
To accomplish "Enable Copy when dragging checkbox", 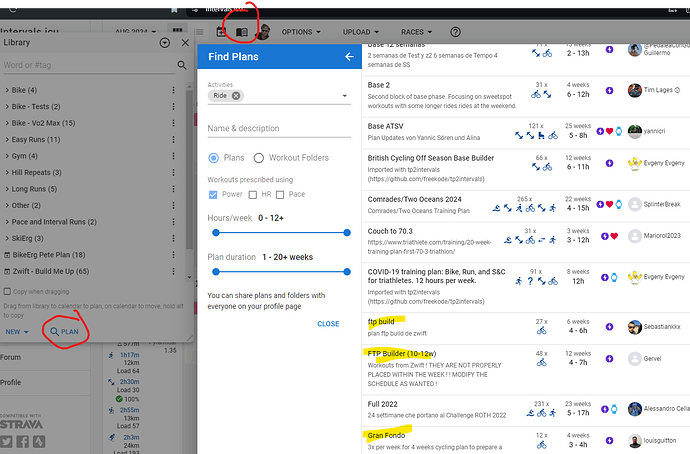I will (7, 292).
